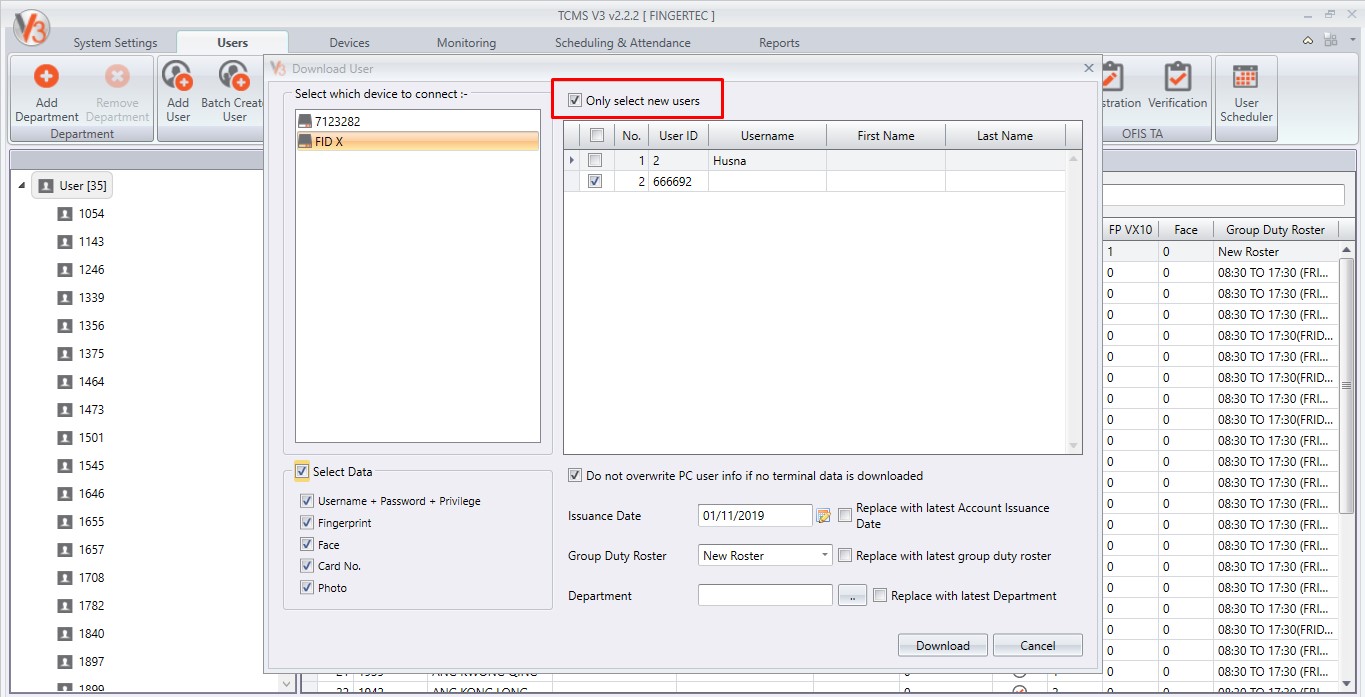This screenshot has width=1365, height=697.
Task: Toggle Only select new users checkbox
Action: pyautogui.click(x=574, y=101)
